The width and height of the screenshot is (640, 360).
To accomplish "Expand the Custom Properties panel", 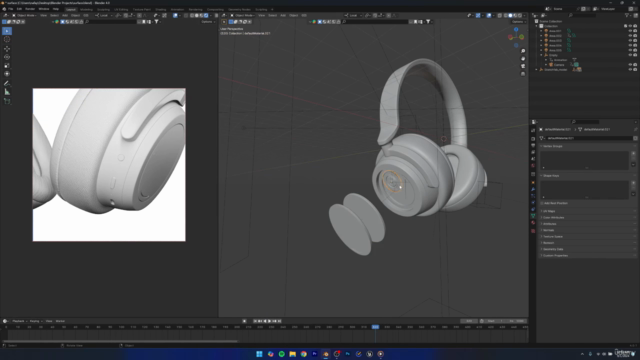I will (555, 256).
